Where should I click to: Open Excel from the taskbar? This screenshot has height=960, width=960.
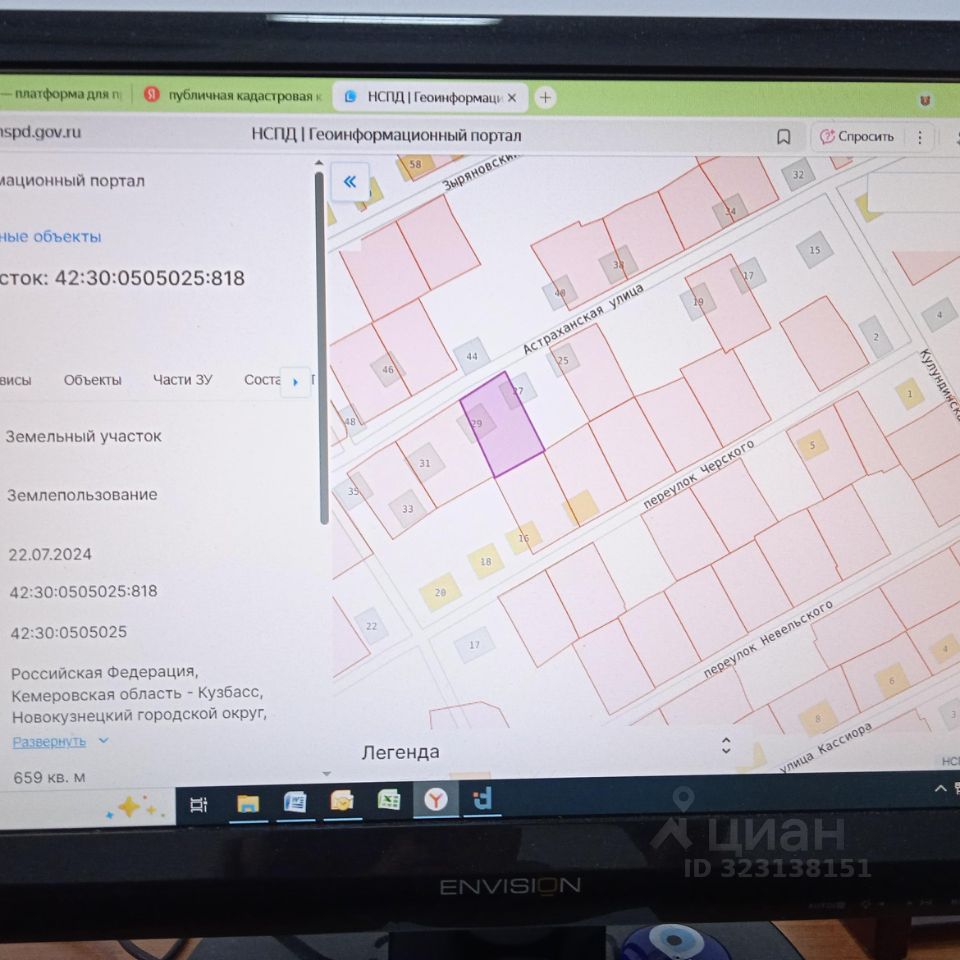(x=389, y=799)
